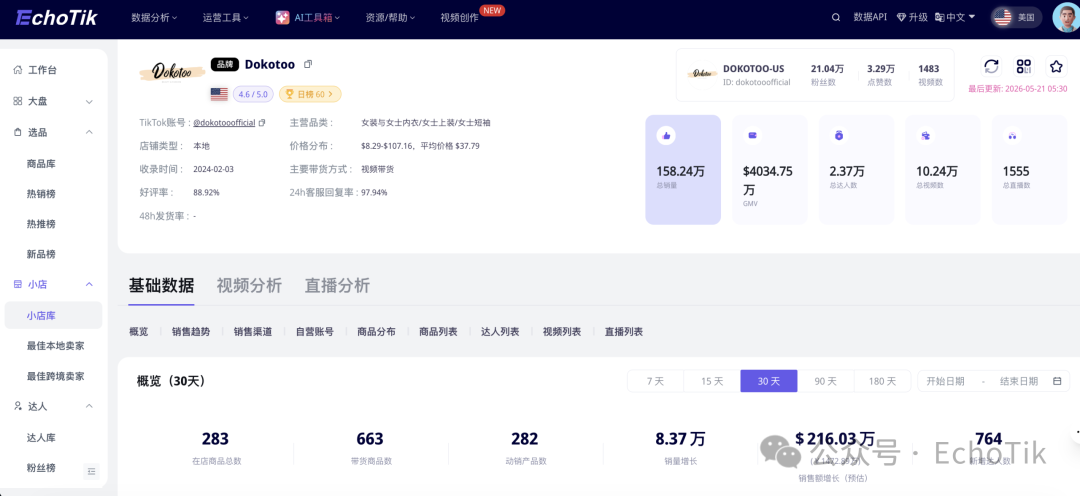Click the AI工具箱 sparkle icon

[x=282, y=18]
